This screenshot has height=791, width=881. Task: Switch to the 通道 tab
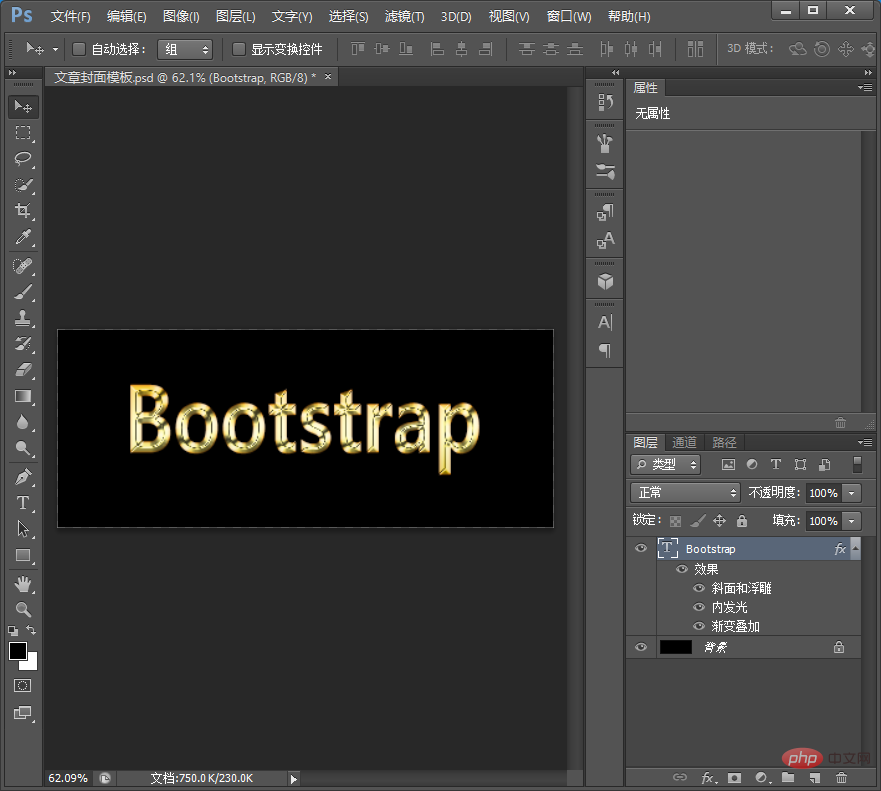pyautogui.click(x=684, y=442)
